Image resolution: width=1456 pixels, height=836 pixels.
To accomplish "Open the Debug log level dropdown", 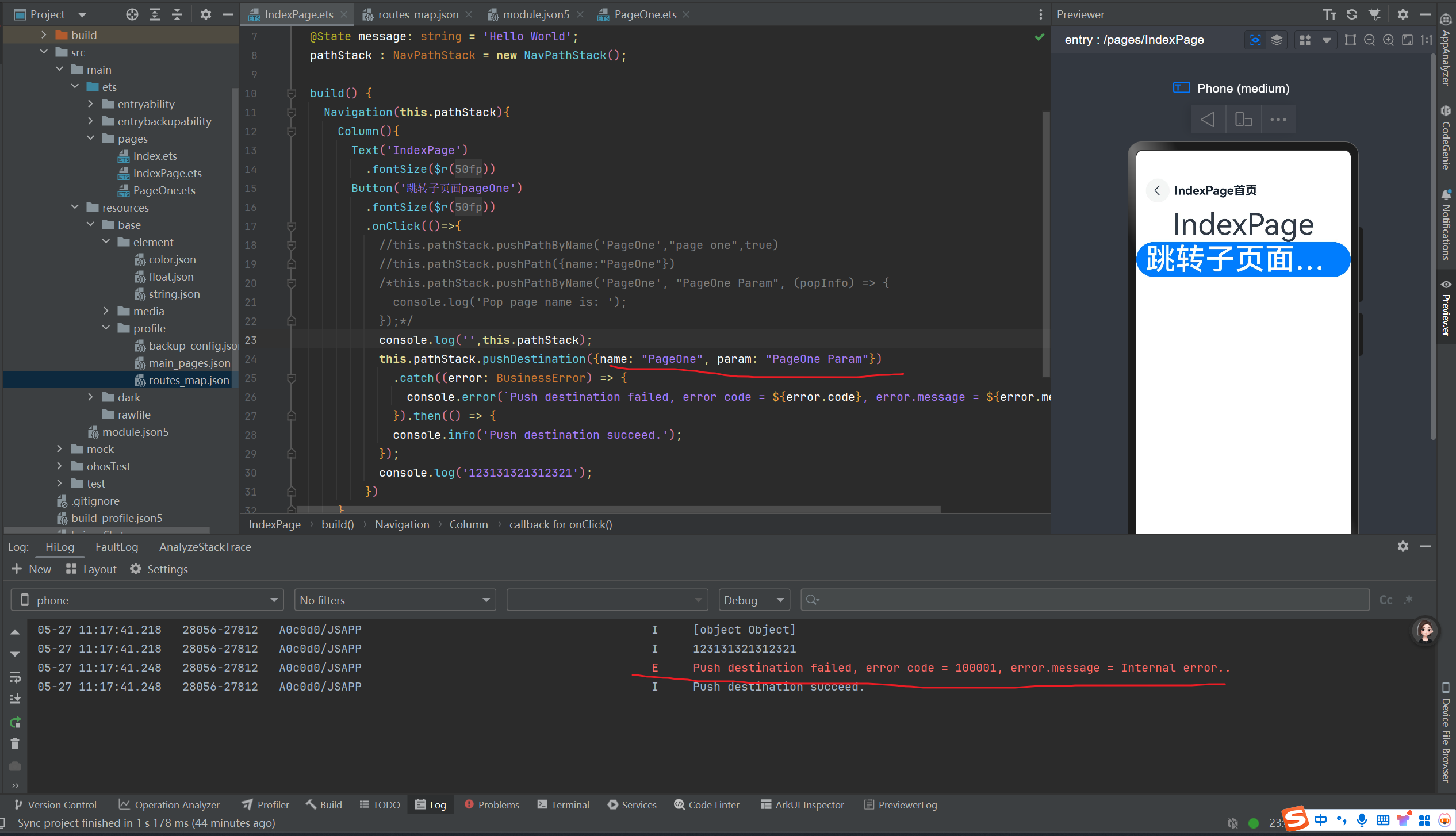I will pyautogui.click(x=754, y=600).
